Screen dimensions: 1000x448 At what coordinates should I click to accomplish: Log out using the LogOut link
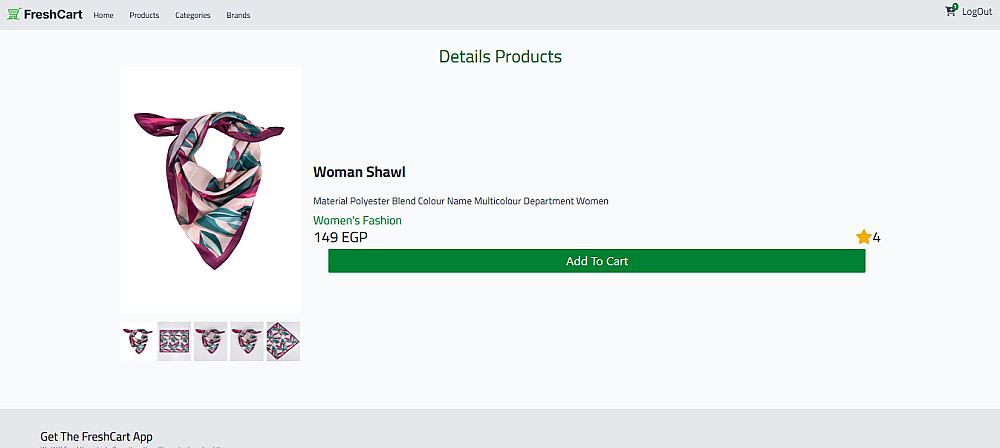[x=977, y=12]
